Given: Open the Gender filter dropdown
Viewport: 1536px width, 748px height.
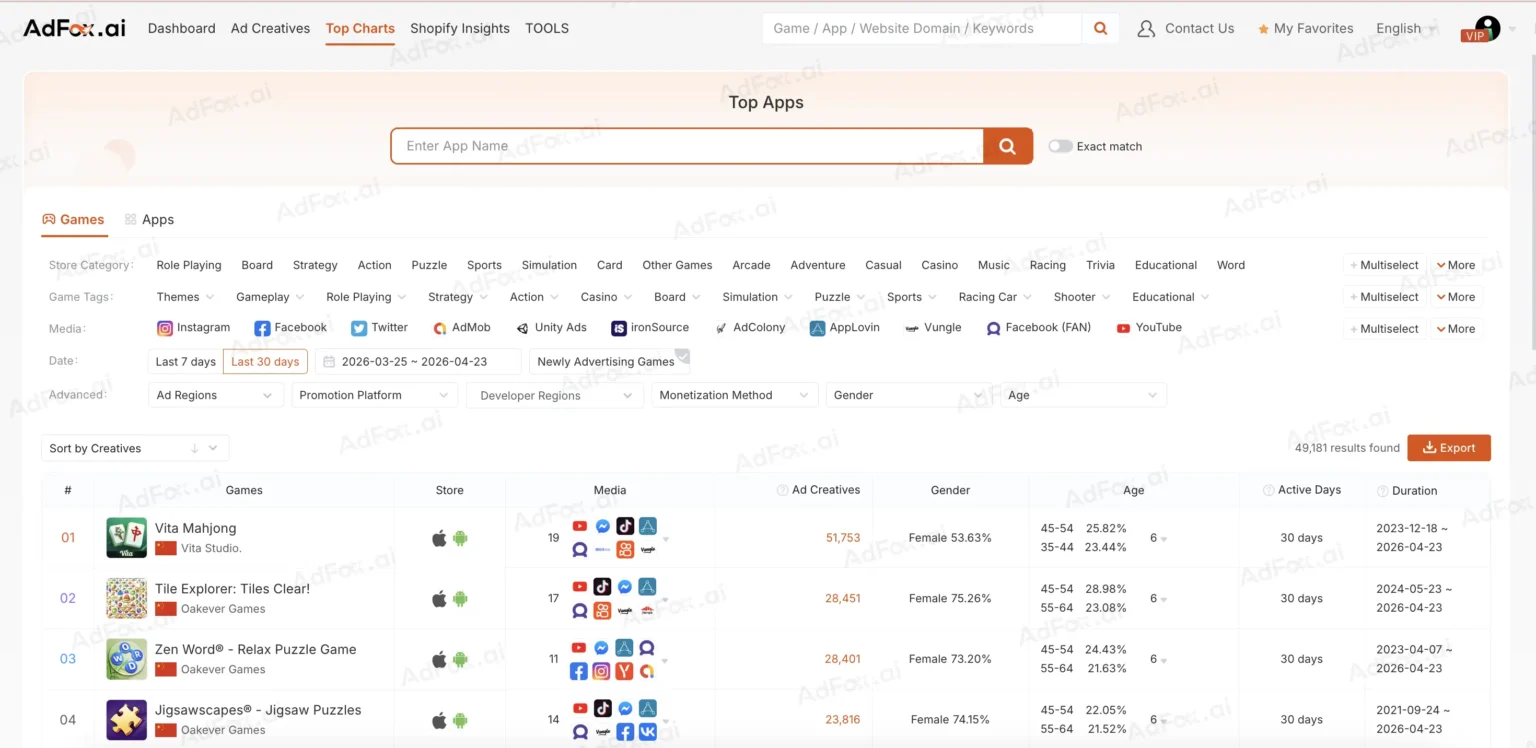Looking at the screenshot, I should coord(910,395).
